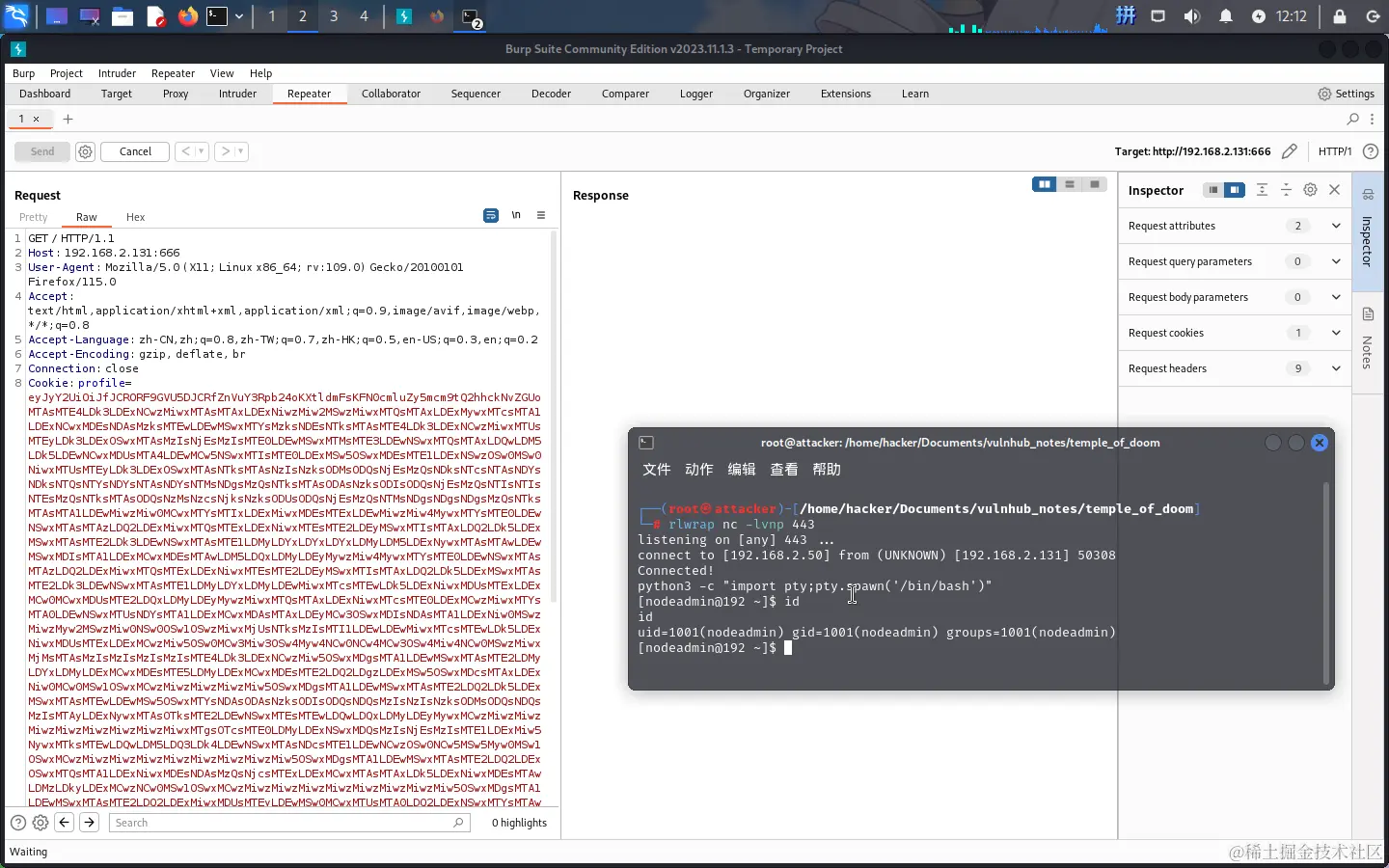Expand Request cookies section
Viewport: 1389px width, 868px height.
[1235, 333]
